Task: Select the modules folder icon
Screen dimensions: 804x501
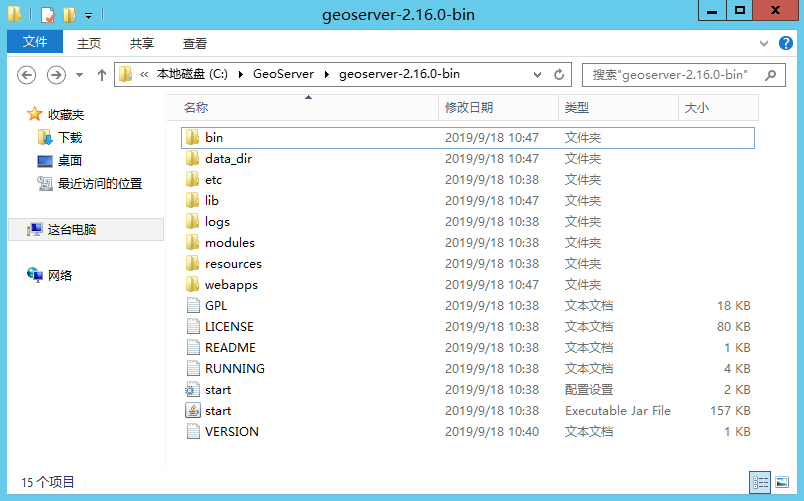Action: (x=192, y=243)
